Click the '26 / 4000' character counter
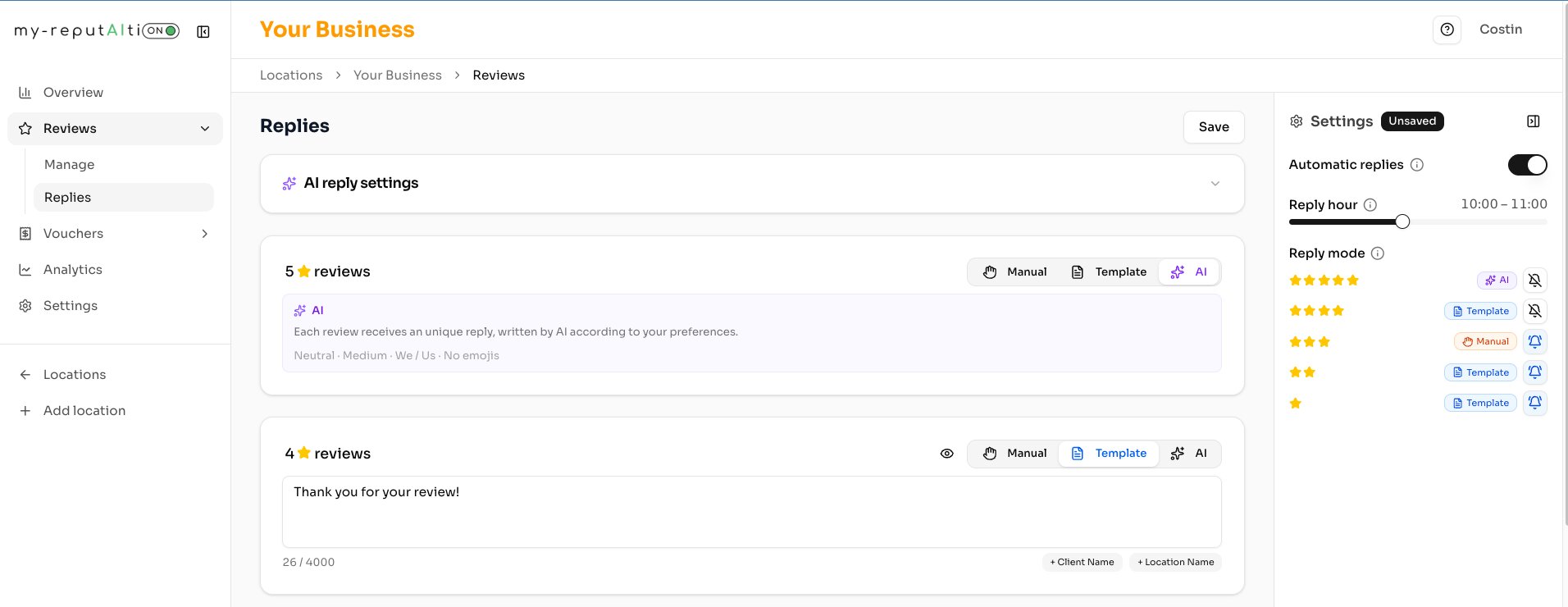The height and width of the screenshot is (607, 1568). (308, 563)
